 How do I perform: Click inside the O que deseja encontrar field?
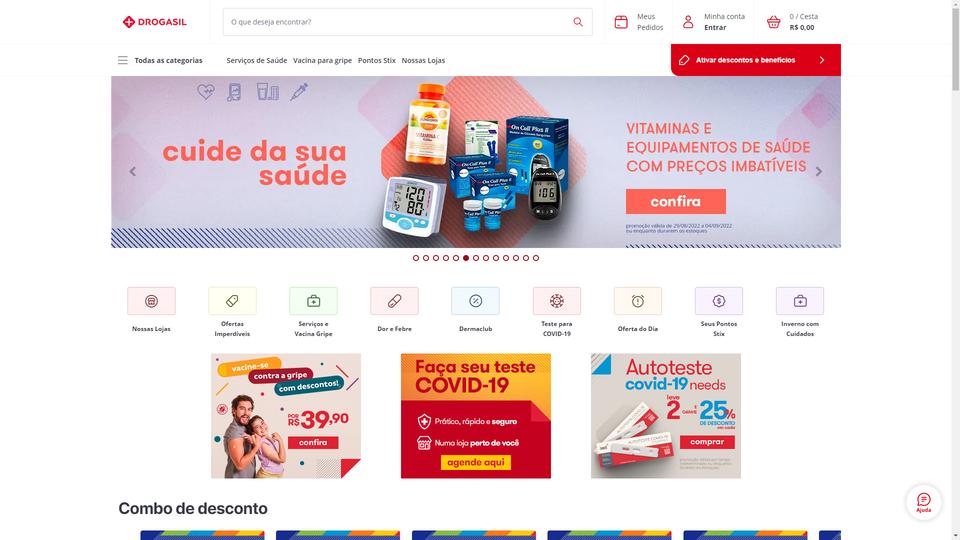click(398, 22)
